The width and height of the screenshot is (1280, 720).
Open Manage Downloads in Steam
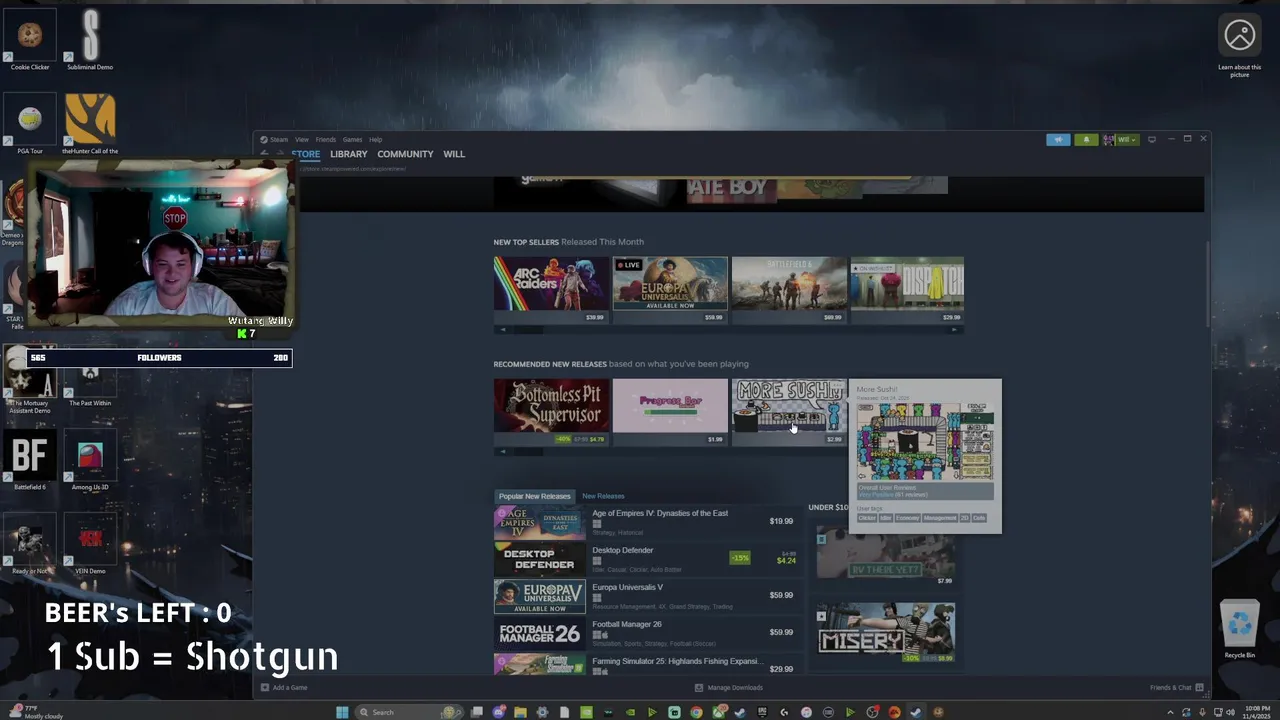729,687
